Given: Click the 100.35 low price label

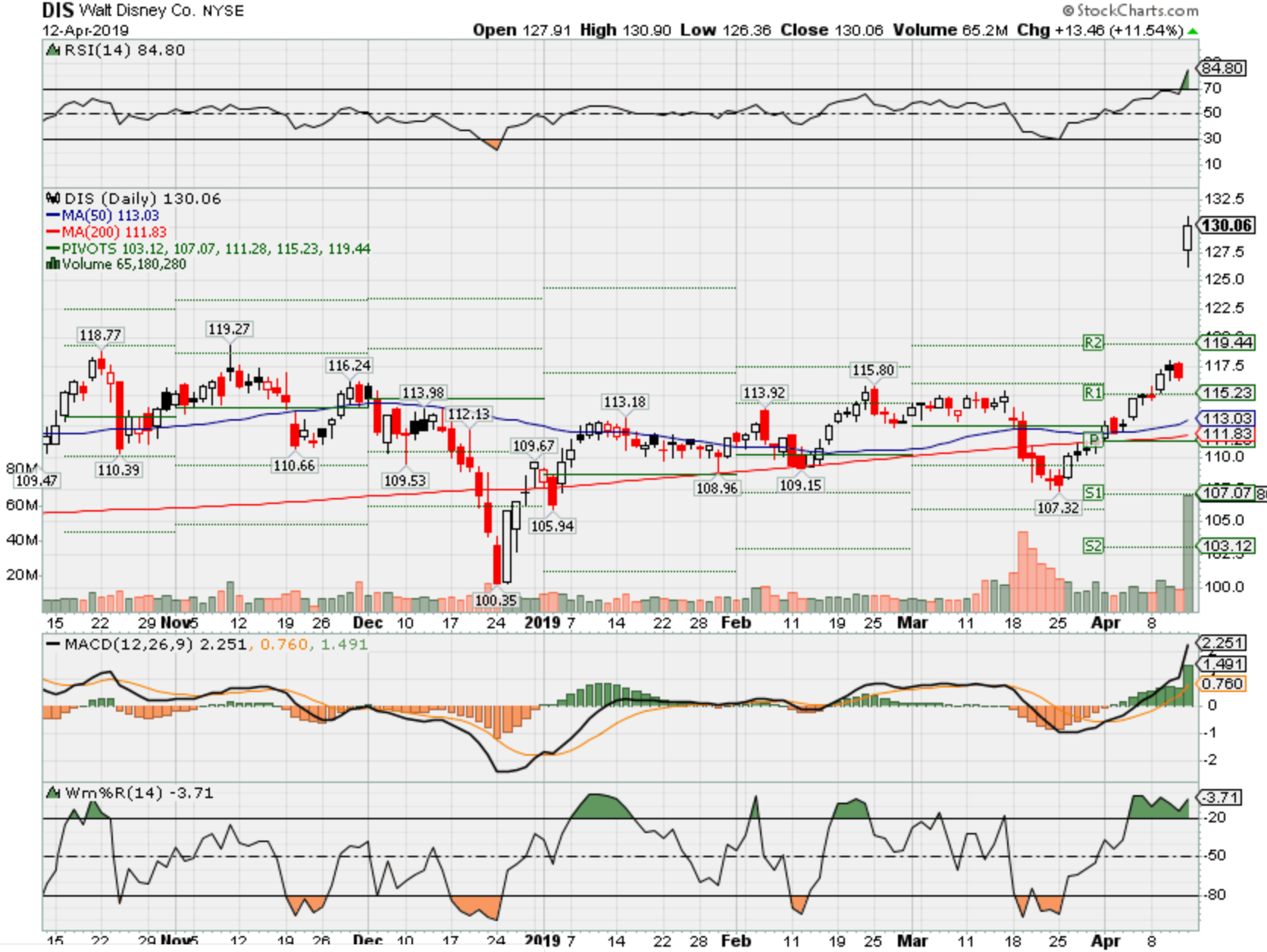Looking at the screenshot, I should click(x=496, y=600).
